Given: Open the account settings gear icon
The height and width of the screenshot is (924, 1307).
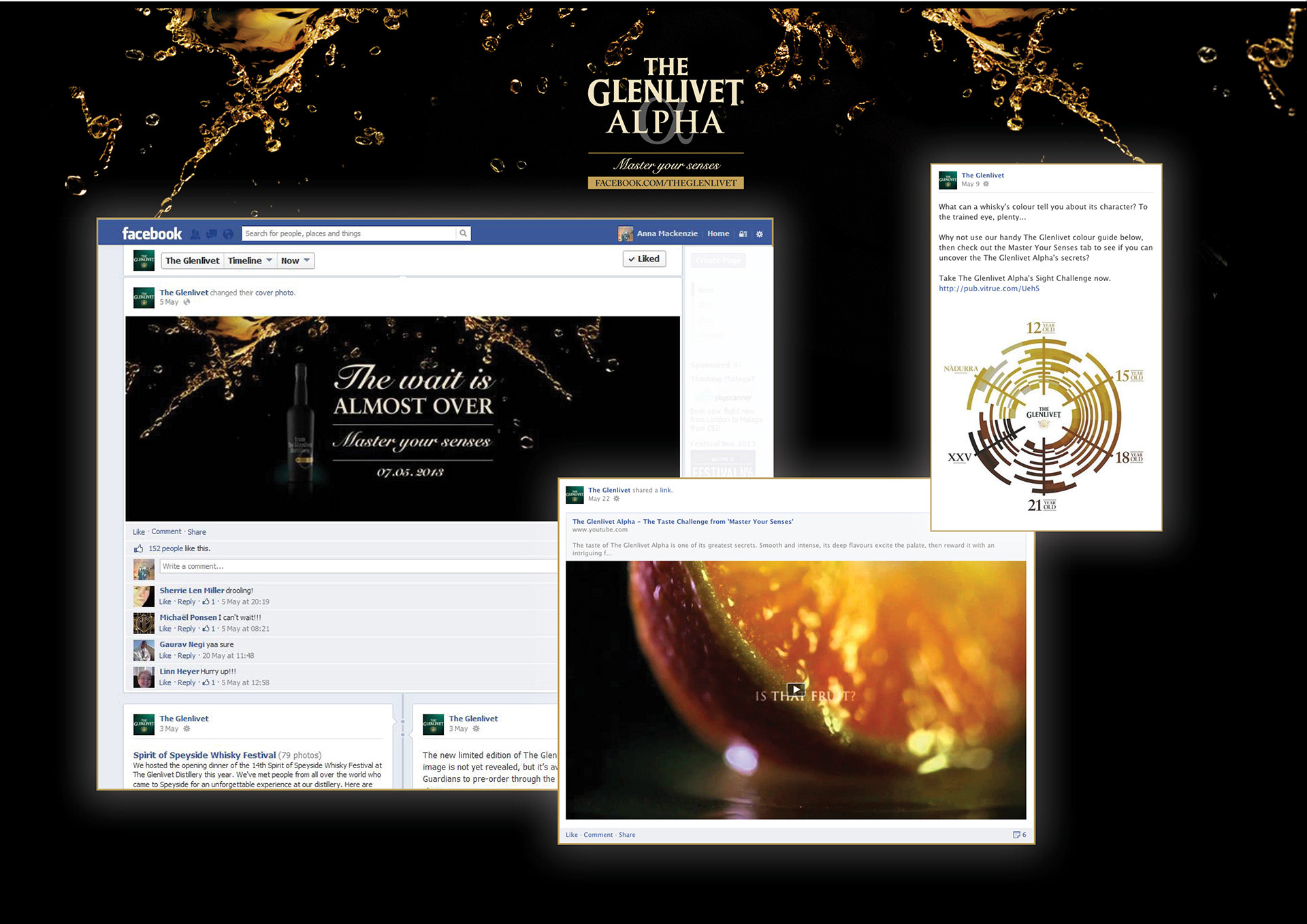Looking at the screenshot, I should coord(760,234).
